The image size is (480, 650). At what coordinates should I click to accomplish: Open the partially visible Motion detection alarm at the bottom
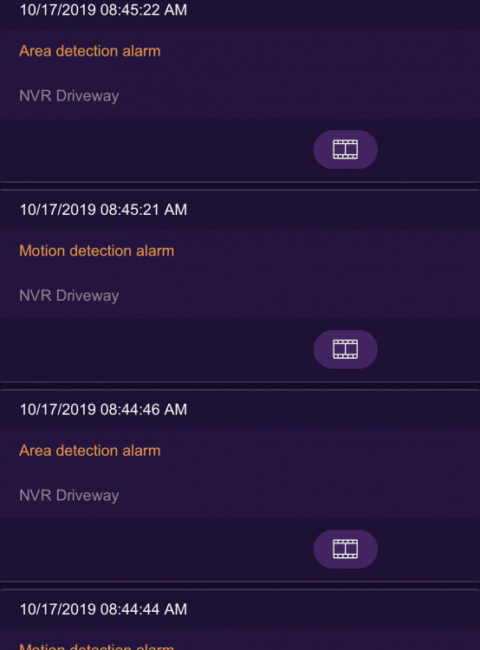pos(97,646)
